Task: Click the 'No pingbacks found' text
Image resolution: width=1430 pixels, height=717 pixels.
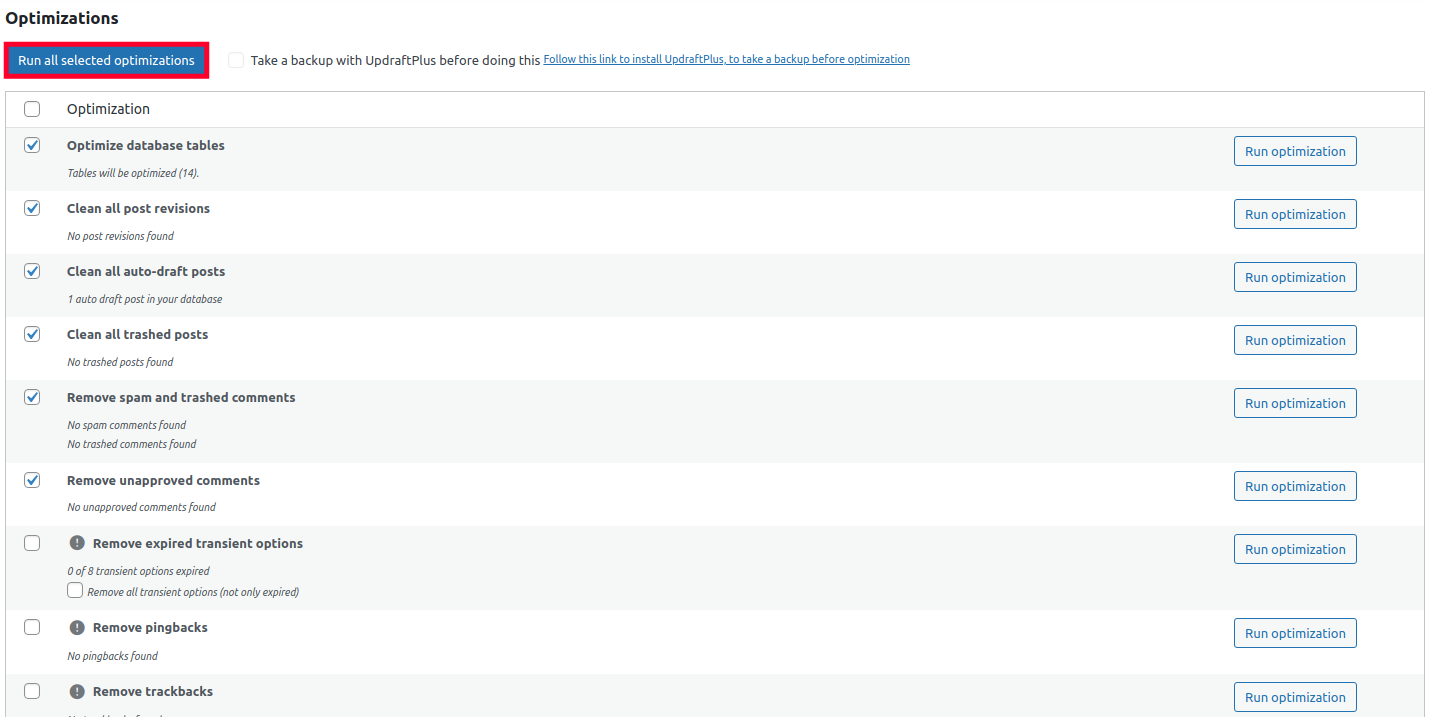Action: pyautogui.click(x=112, y=656)
